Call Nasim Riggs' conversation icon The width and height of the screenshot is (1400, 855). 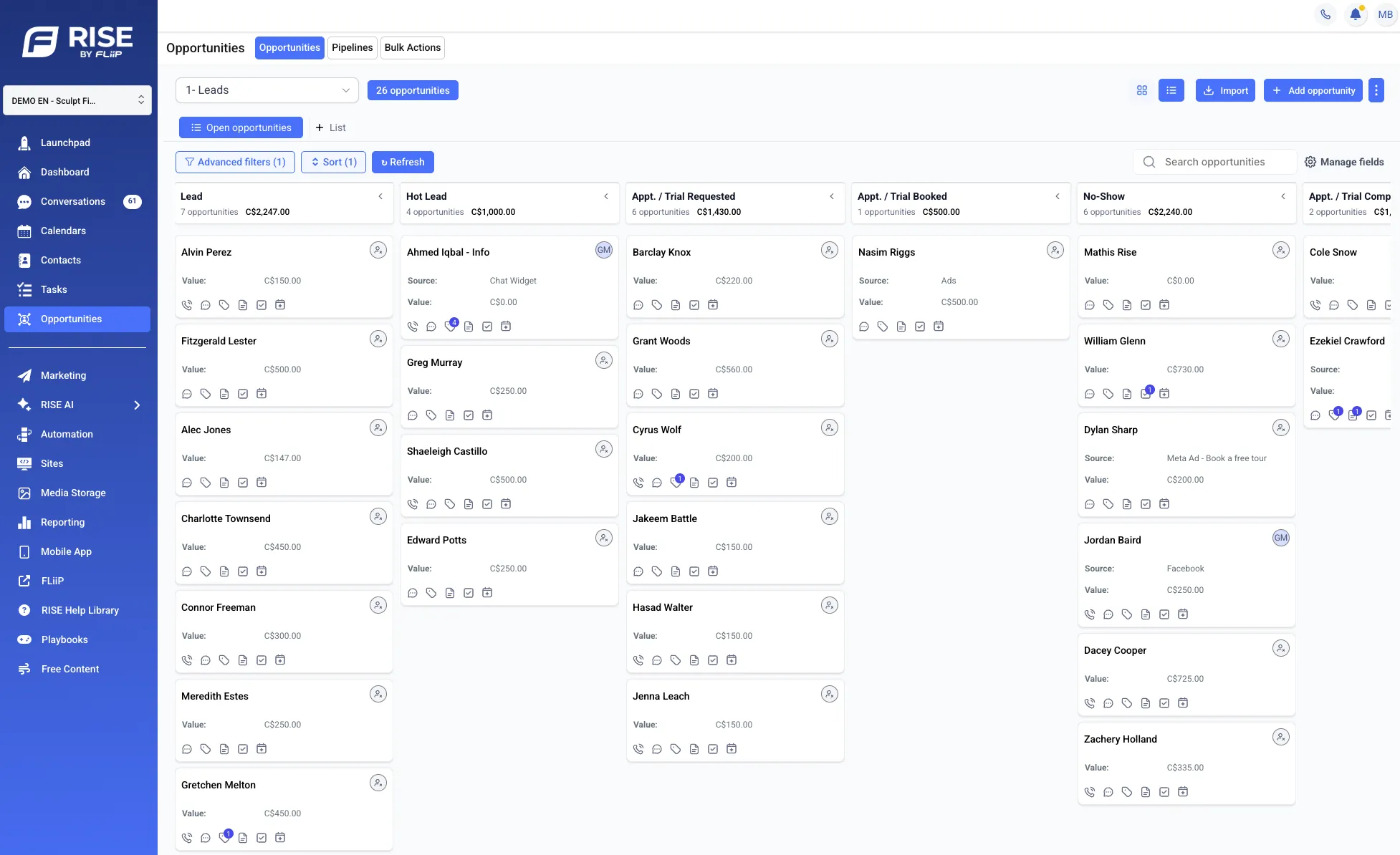(x=864, y=327)
